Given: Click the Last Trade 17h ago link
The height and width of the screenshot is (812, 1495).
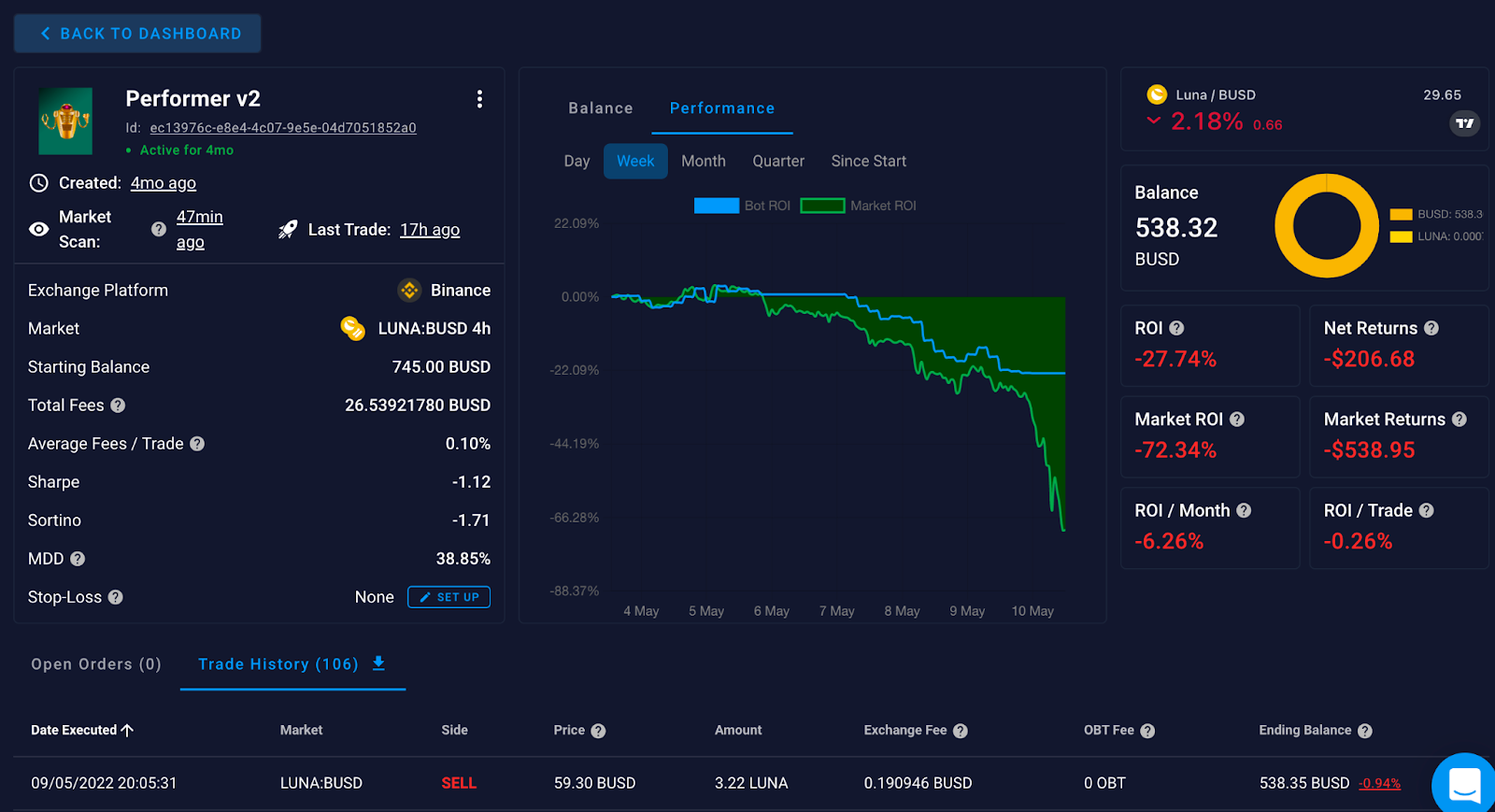Looking at the screenshot, I should [430, 230].
